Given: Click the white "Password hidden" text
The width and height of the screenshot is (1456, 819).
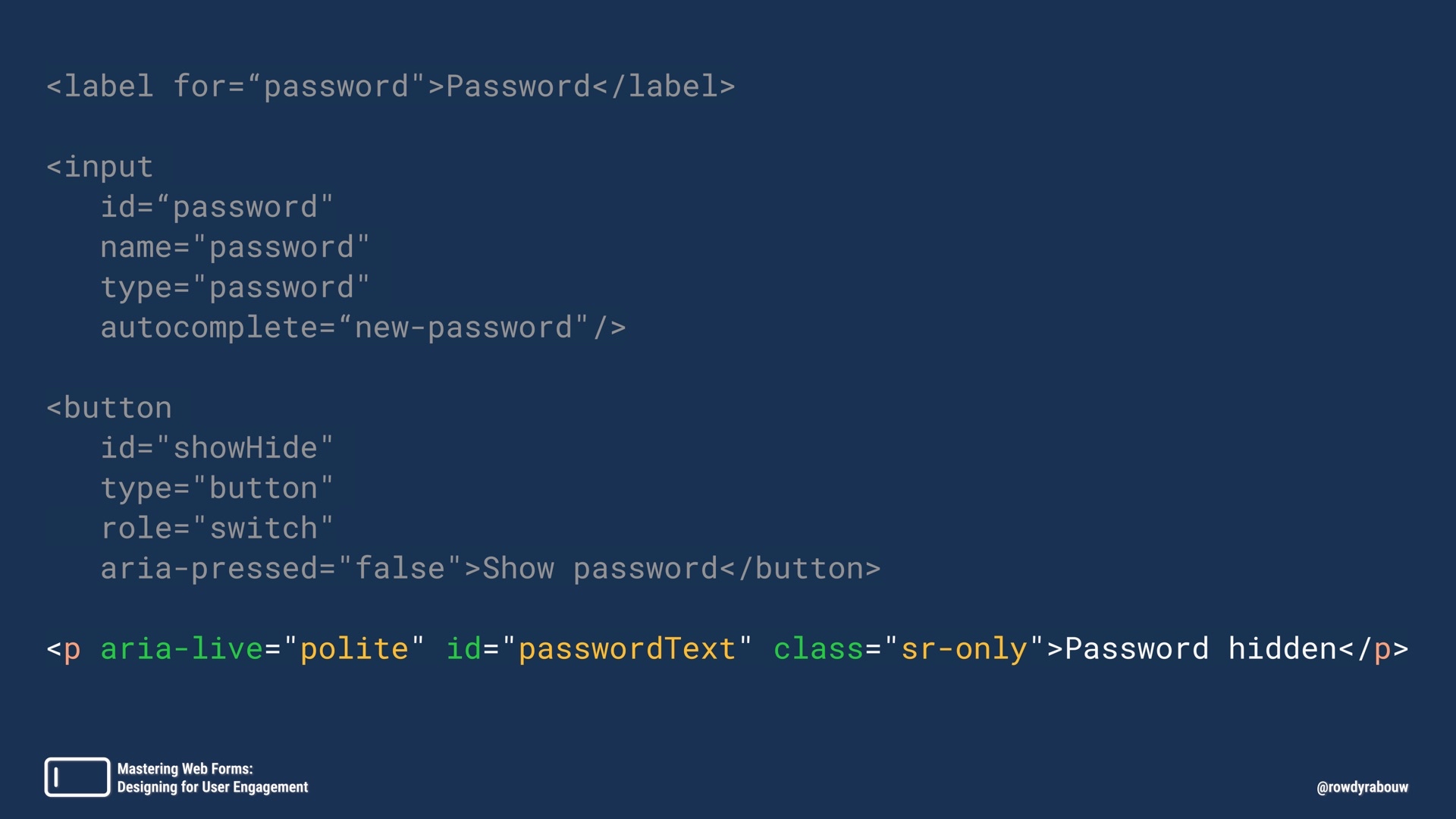Looking at the screenshot, I should (x=1200, y=649).
